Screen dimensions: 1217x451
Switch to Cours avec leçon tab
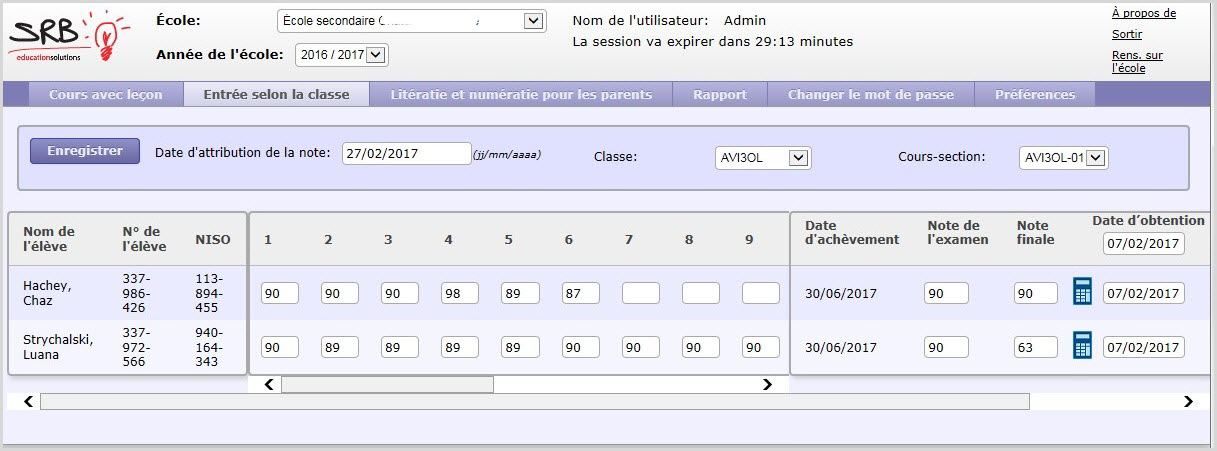coord(106,95)
